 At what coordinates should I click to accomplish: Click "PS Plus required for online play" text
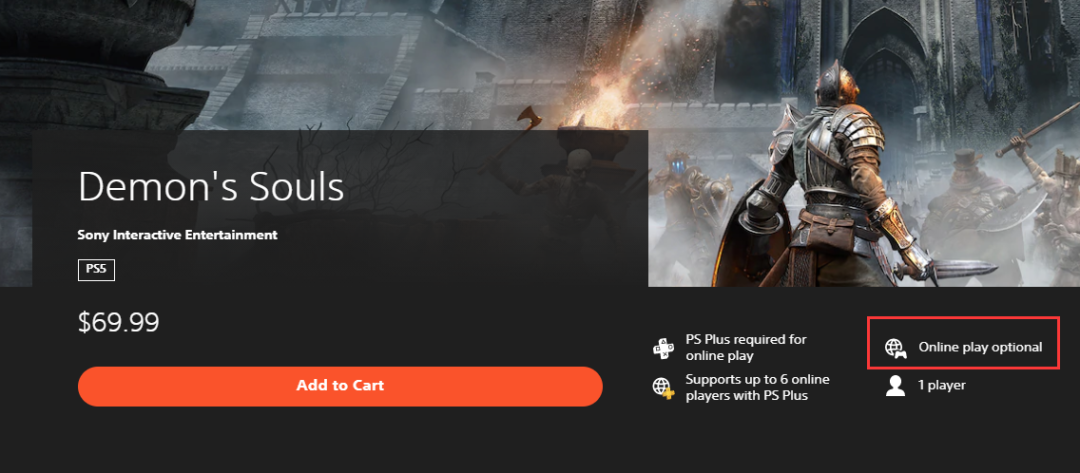pos(746,348)
